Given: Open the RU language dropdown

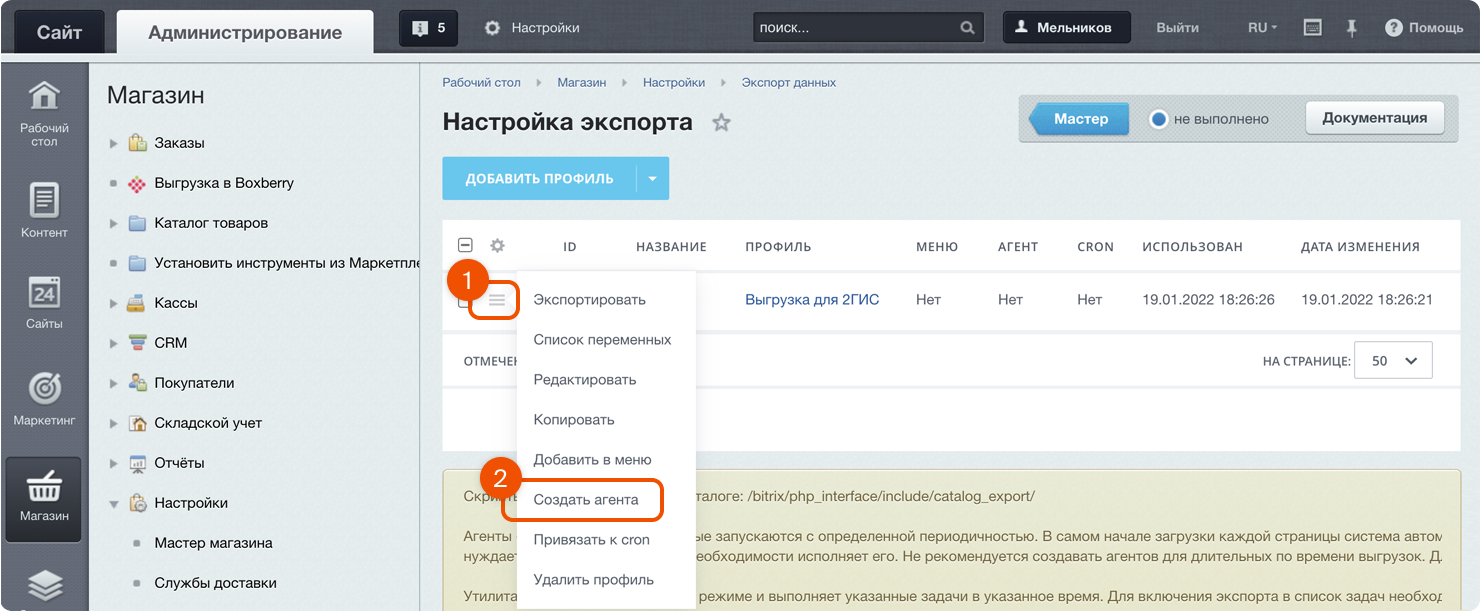Looking at the screenshot, I should tap(1262, 28).
